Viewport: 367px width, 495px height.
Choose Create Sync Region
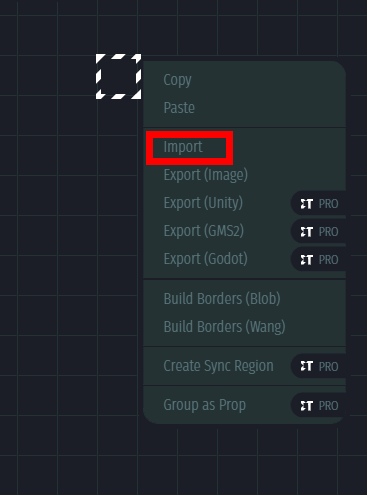coord(218,366)
